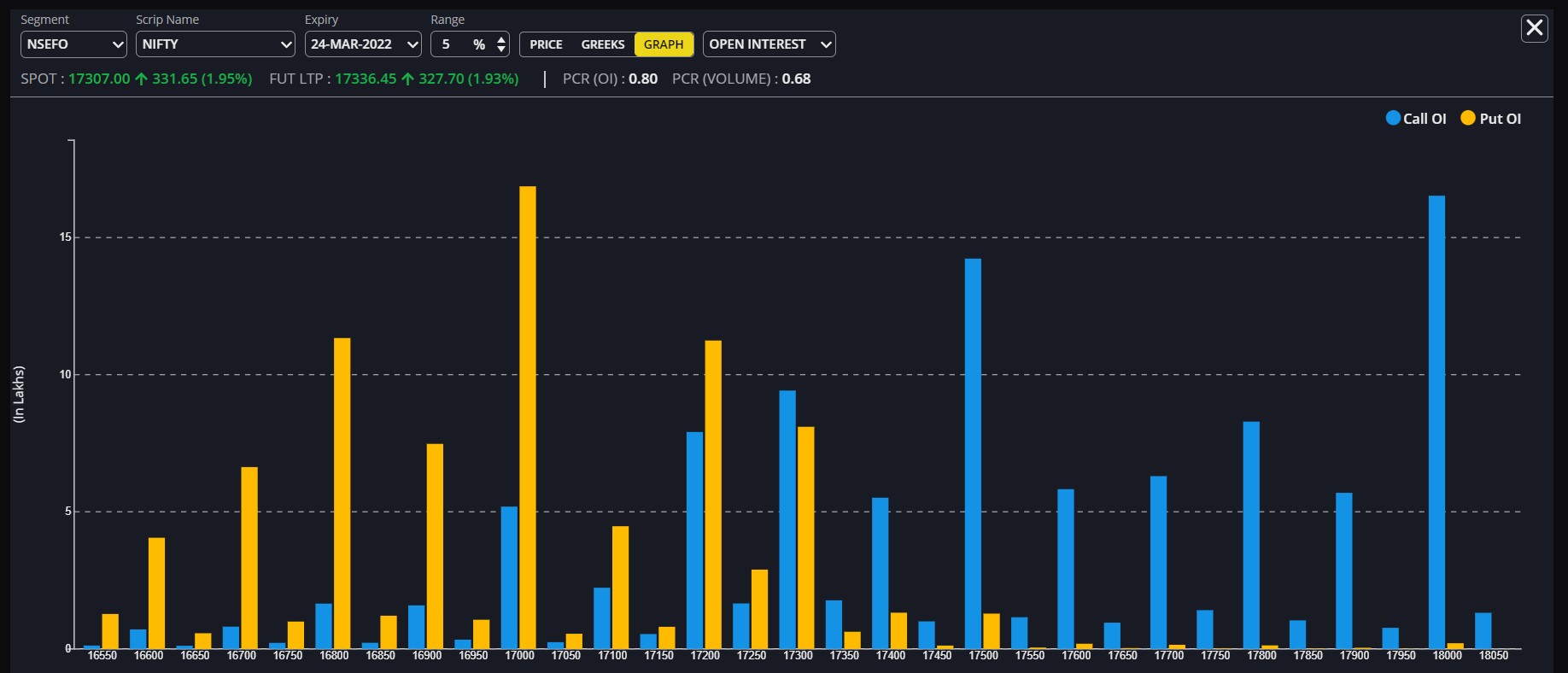This screenshot has width=1568, height=673.
Task: Click the 16900 Put OI yellow bar
Action: [435, 547]
